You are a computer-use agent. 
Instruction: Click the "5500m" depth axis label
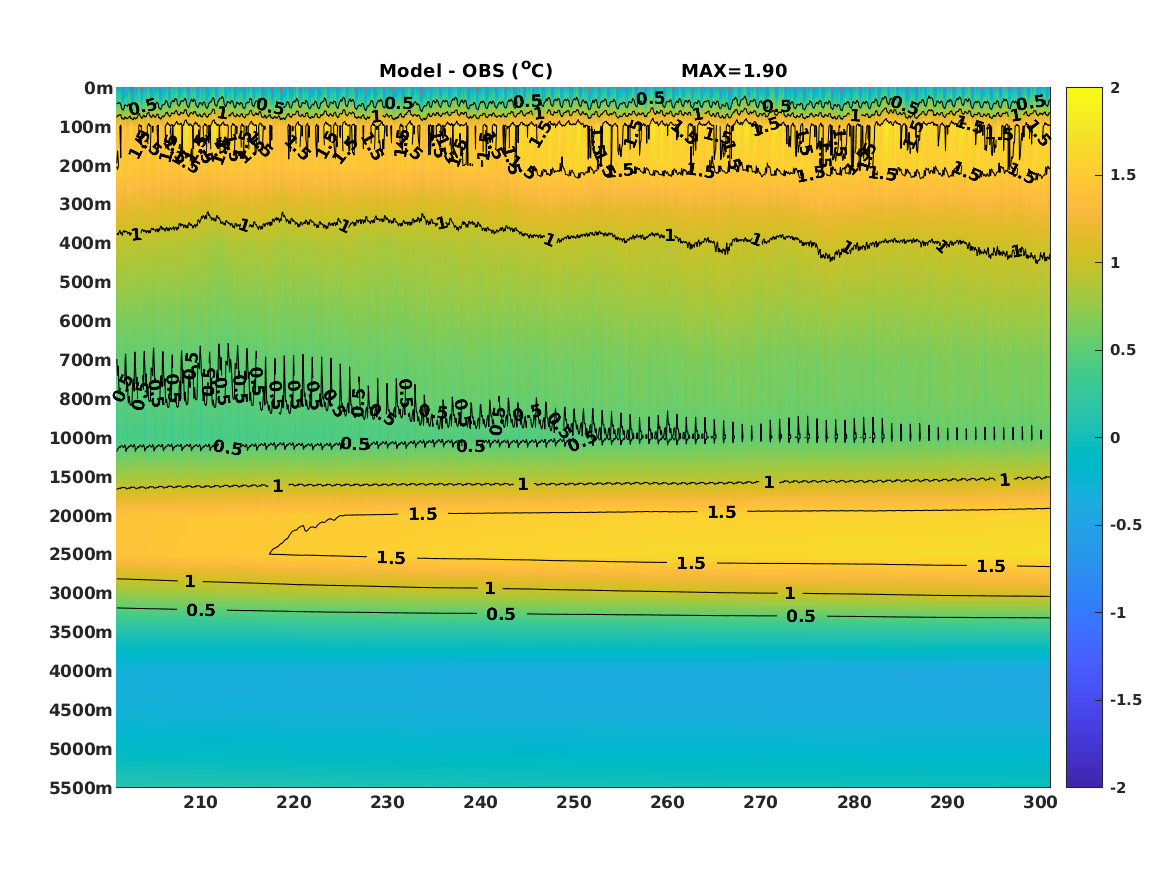[x=81, y=787]
